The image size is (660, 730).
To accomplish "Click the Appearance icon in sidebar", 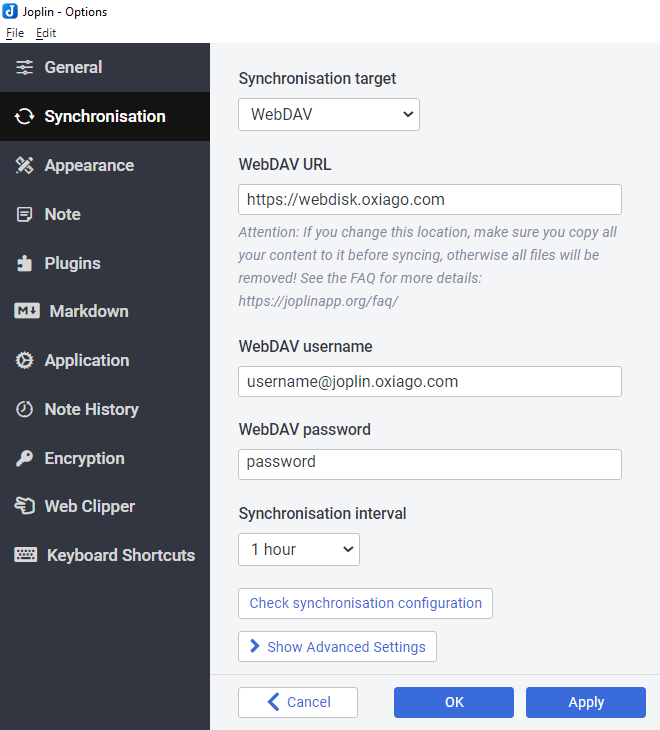I will tap(25, 166).
